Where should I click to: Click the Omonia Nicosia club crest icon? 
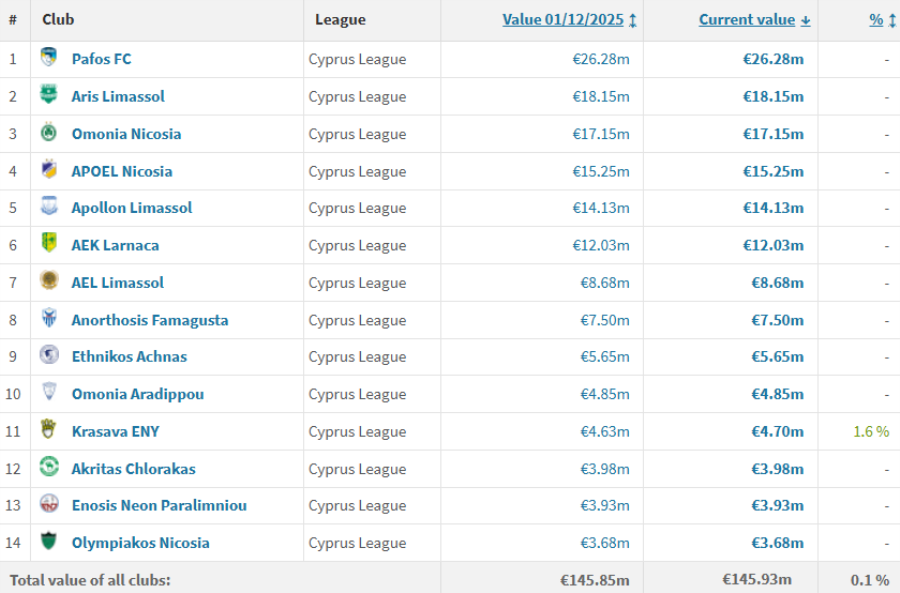pyautogui.click(x=49, y=133)
